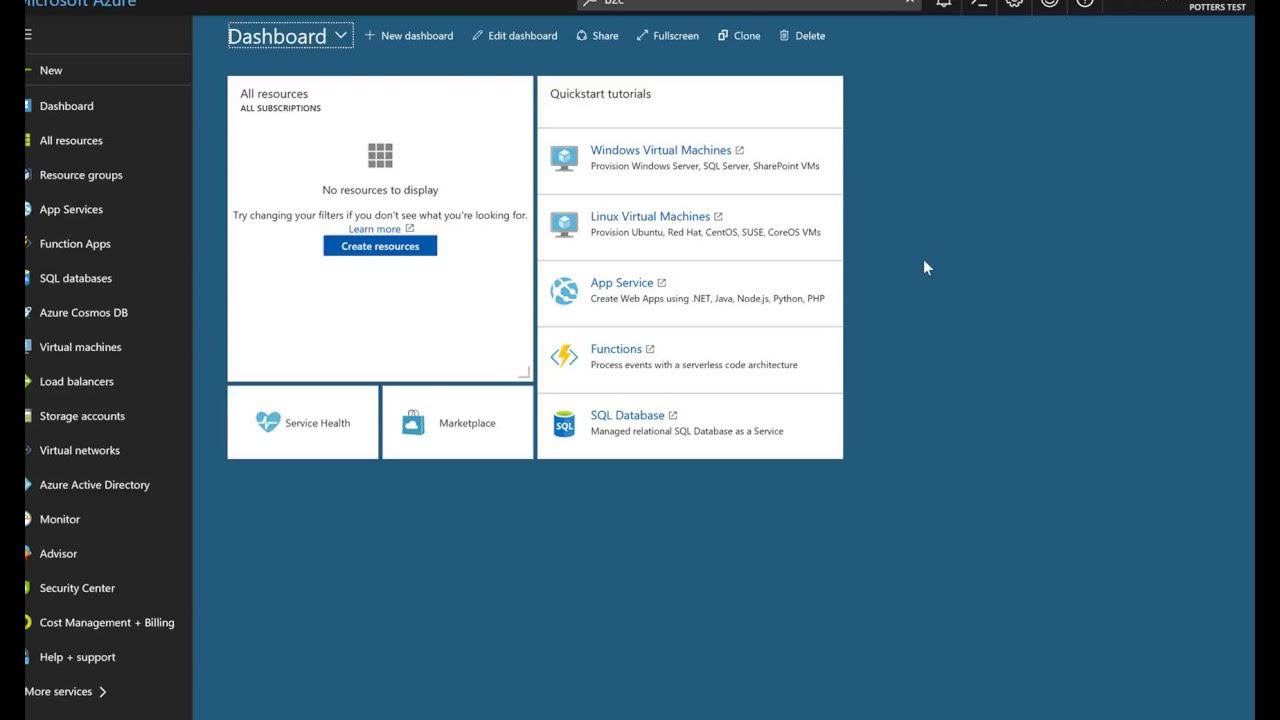Open Storage accounts in the sidebar
Viewport: 1280px width, 720px height.
pyautogui.click(x=108, y=416)
